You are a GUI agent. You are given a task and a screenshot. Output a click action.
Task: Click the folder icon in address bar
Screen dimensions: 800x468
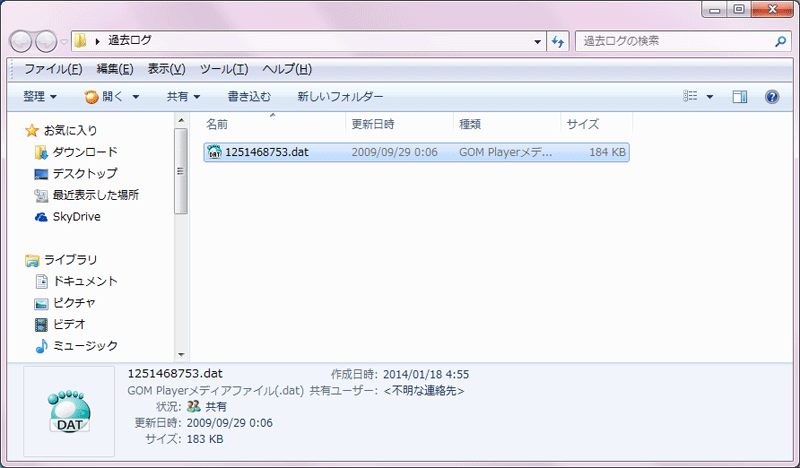coord(80,40)
